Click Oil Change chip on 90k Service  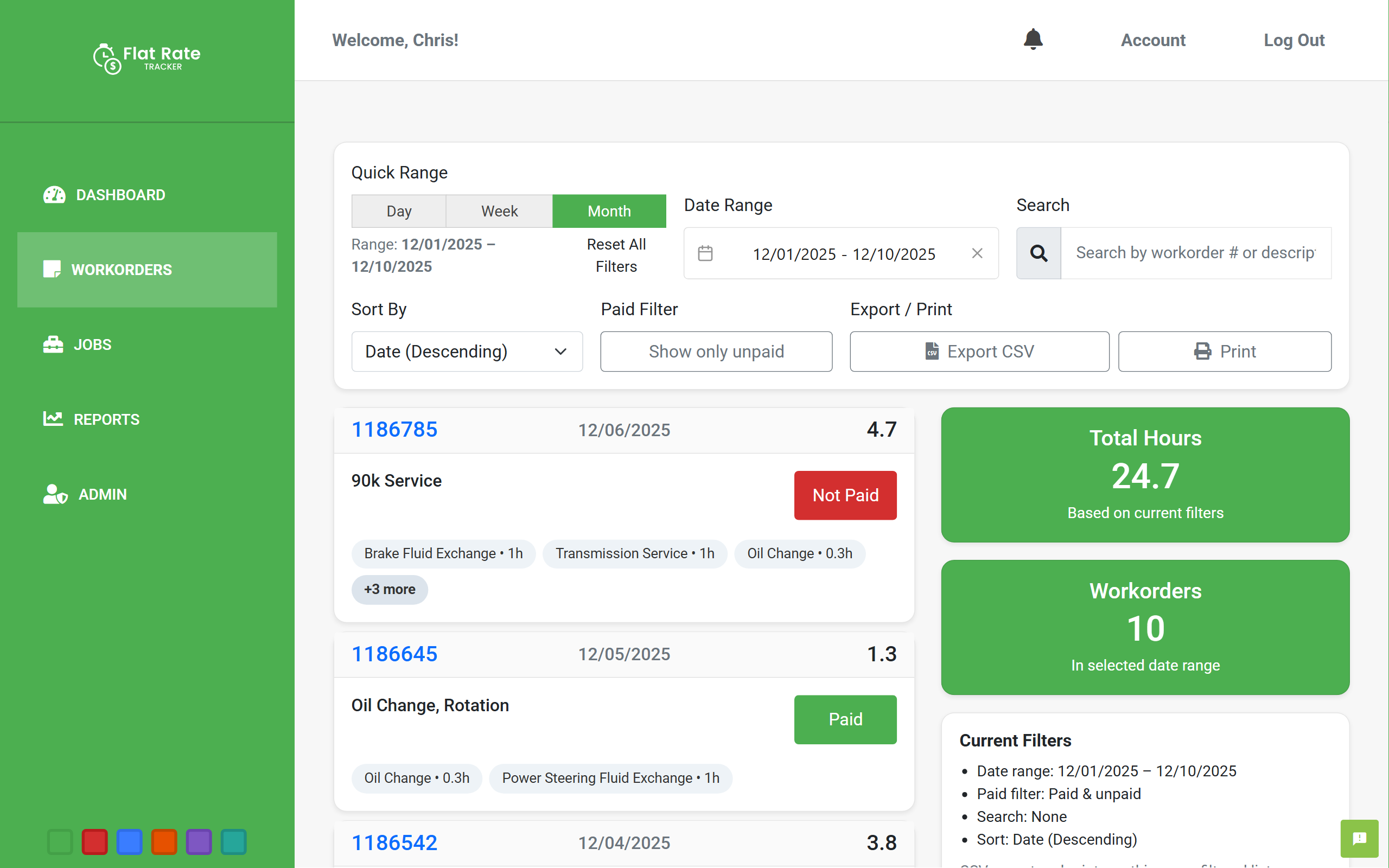click(800, 553)
